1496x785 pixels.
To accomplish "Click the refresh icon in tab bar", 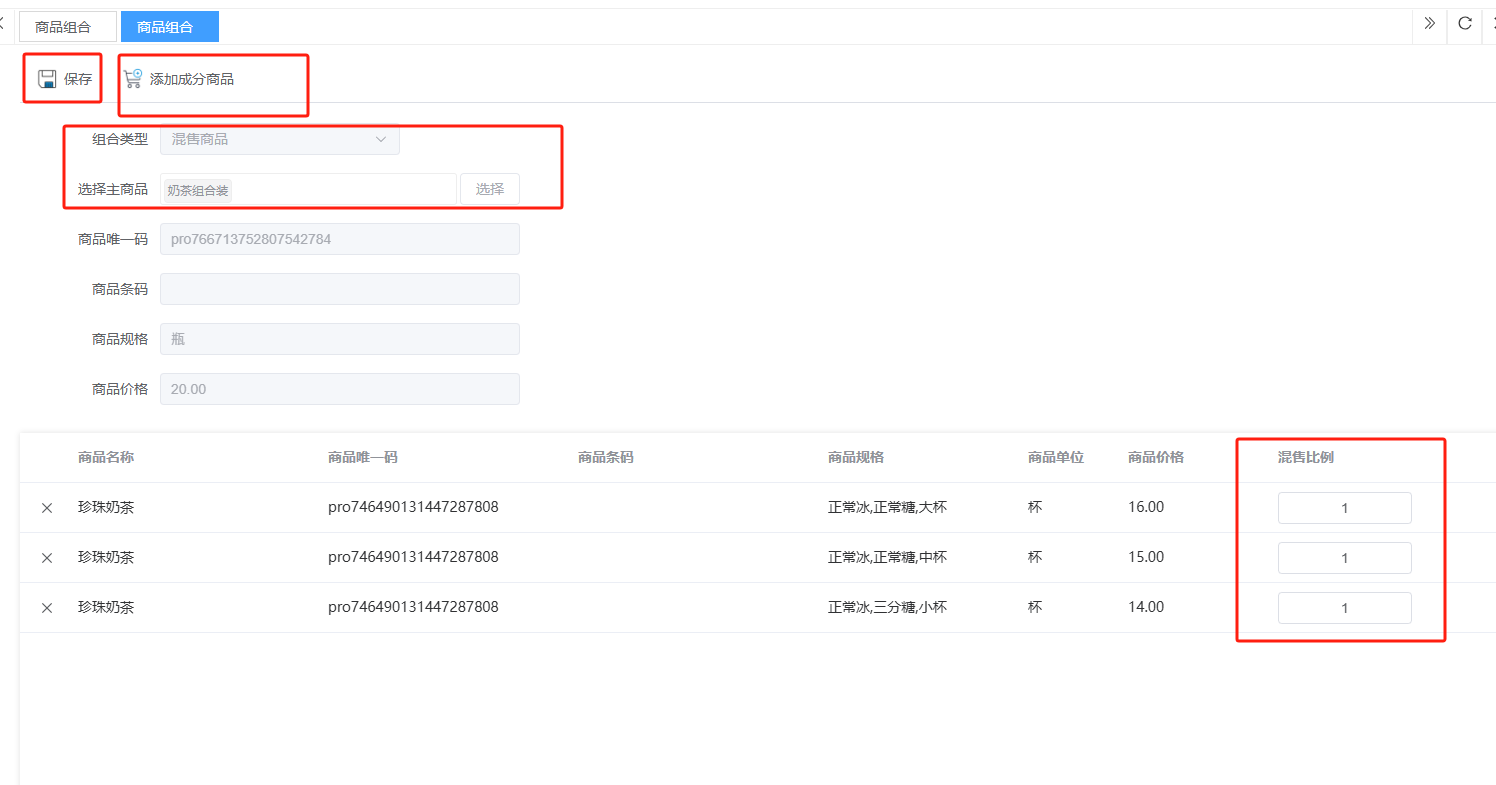I will pyautogui.click(x=1464, y=24).
